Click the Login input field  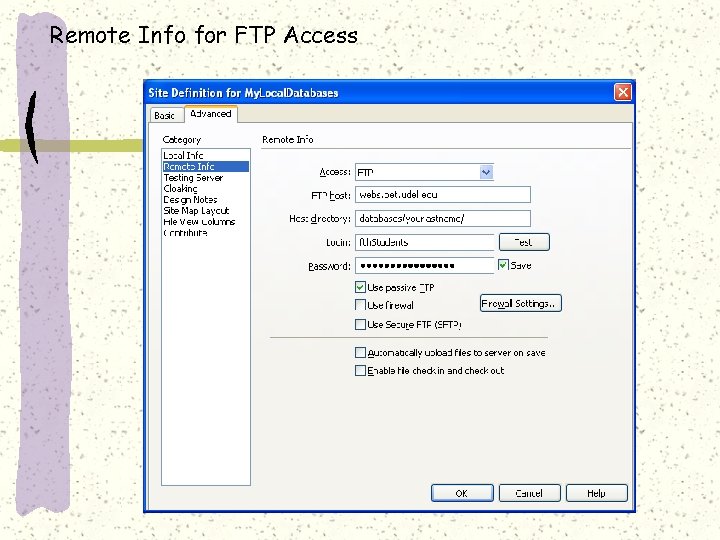coord(424,242)
